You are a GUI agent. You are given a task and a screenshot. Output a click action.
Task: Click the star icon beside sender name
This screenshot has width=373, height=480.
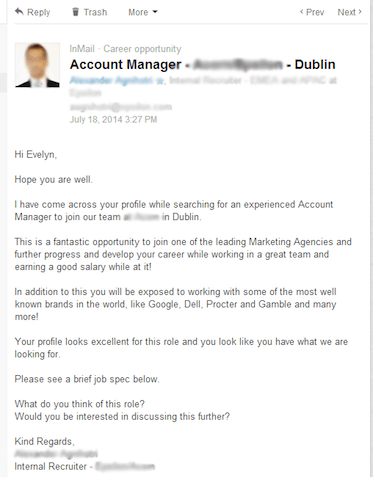tap(160, 81)
